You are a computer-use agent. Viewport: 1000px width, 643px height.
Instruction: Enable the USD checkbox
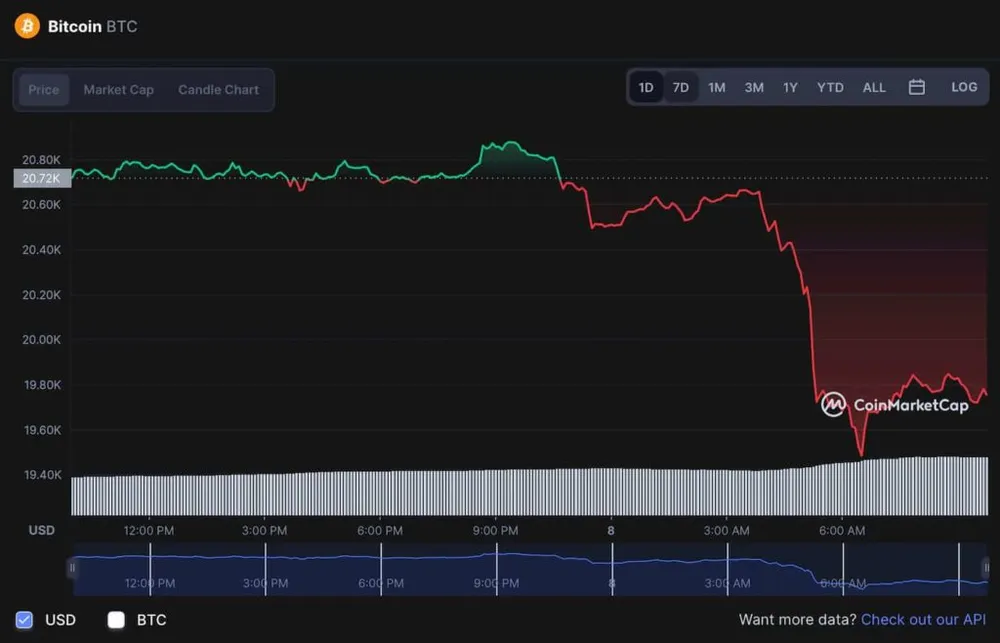(x=25, y=620)
